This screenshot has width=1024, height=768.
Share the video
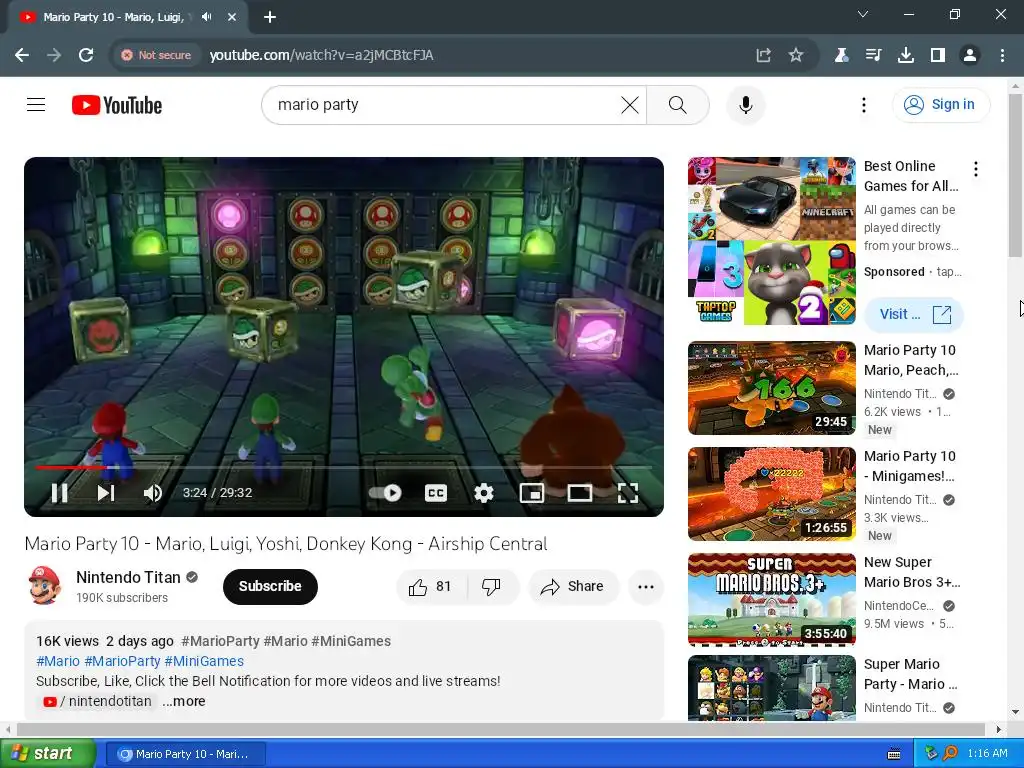point(573,586)
